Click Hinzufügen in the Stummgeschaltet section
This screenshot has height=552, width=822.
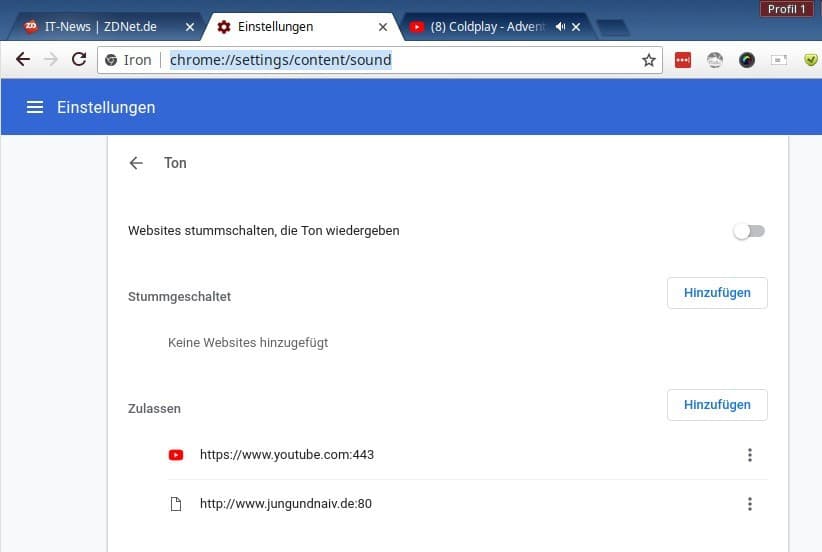point(717,293)
